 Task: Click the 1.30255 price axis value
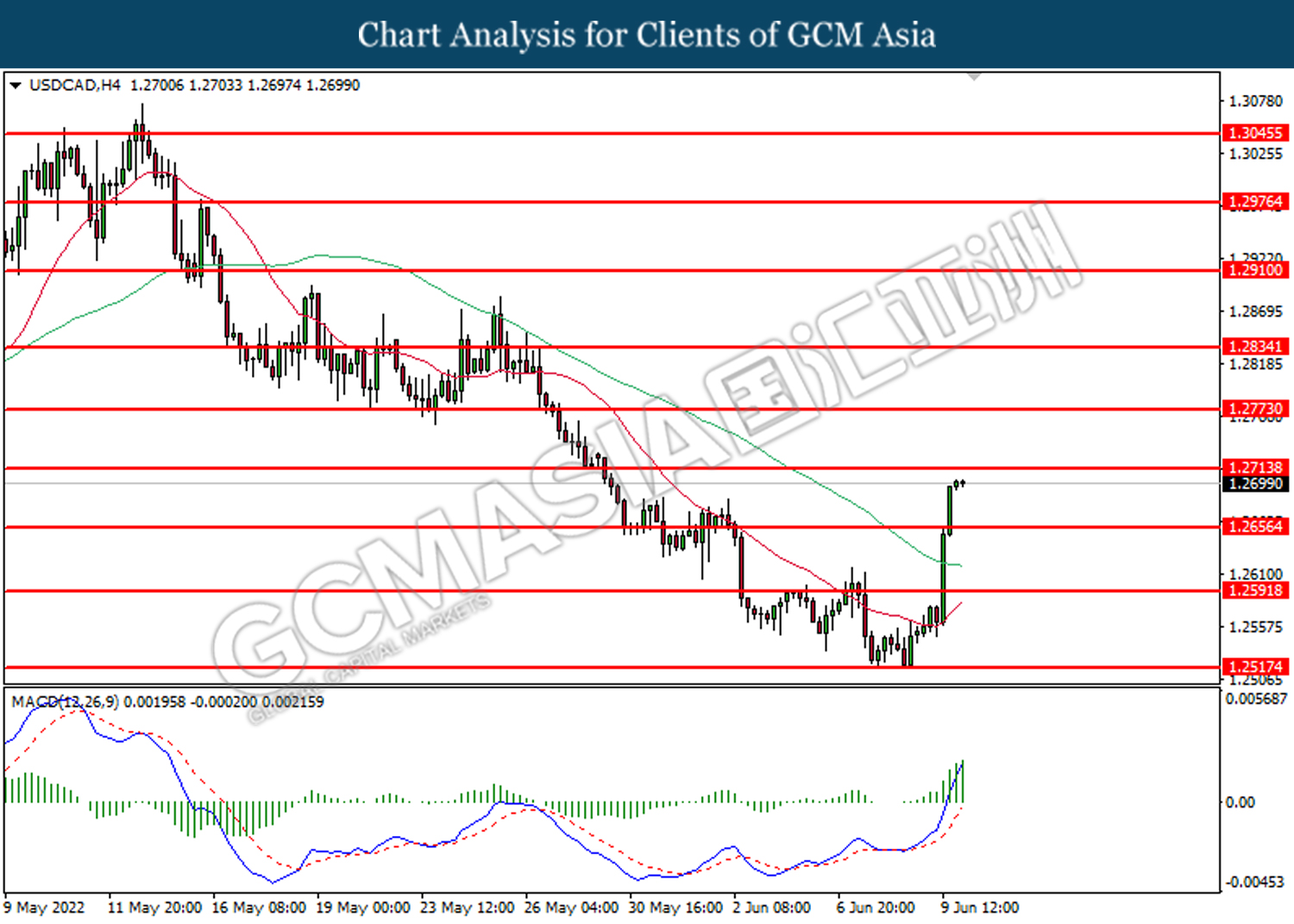(1256, 154)
